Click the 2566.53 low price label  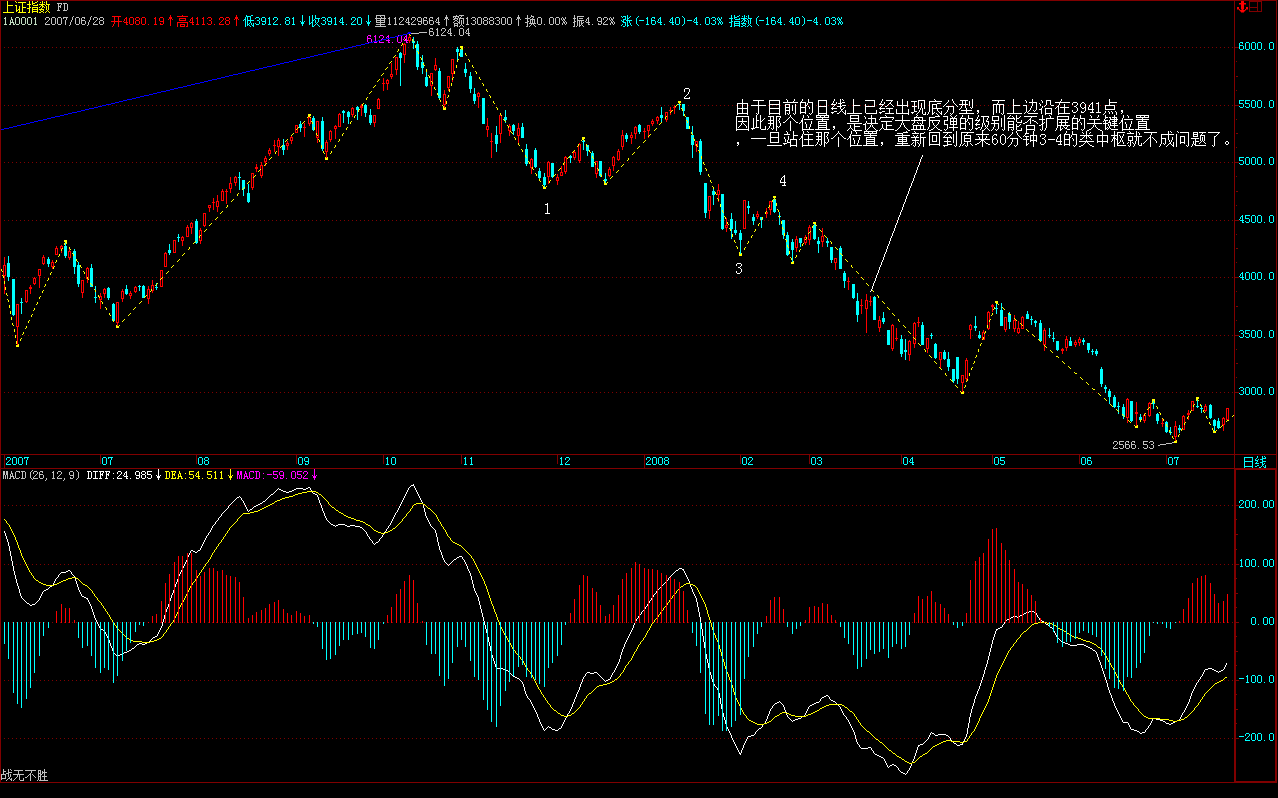[x=1133, y=445]
